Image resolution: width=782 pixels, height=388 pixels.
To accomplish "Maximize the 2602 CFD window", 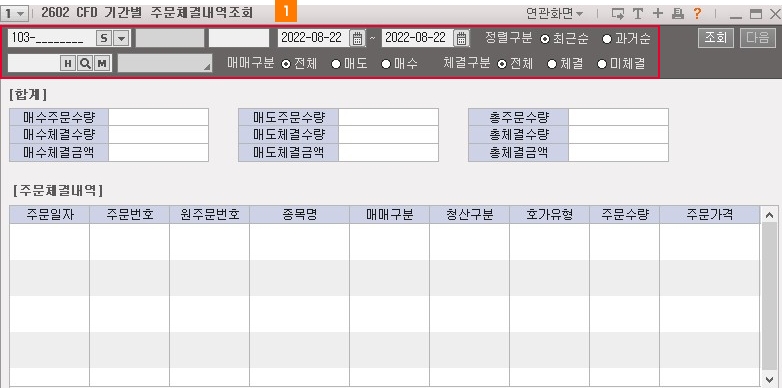I will (x=756, y=14).
